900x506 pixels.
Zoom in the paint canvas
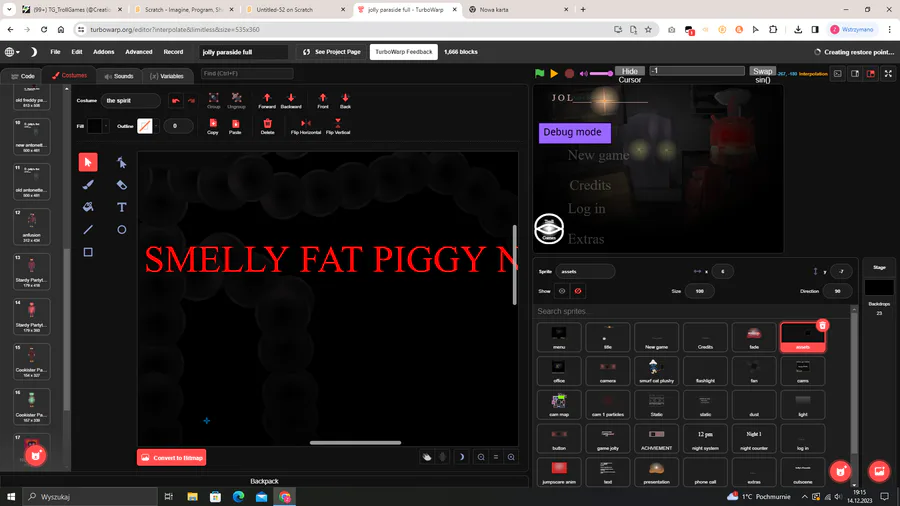(x=511, y=457)
